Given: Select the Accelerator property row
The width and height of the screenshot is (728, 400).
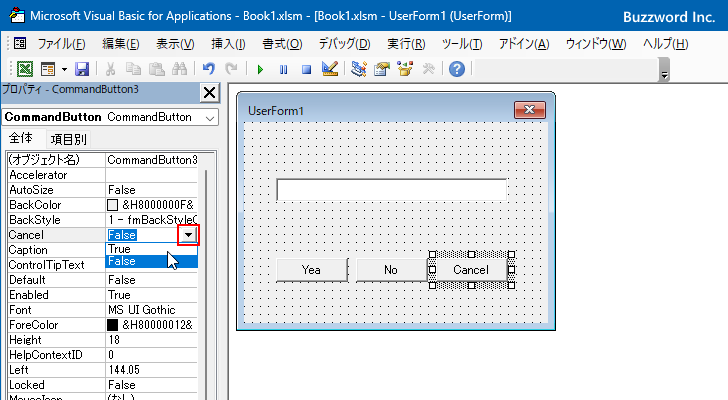Looking at the screenshot, I should (x=103, y=175).
